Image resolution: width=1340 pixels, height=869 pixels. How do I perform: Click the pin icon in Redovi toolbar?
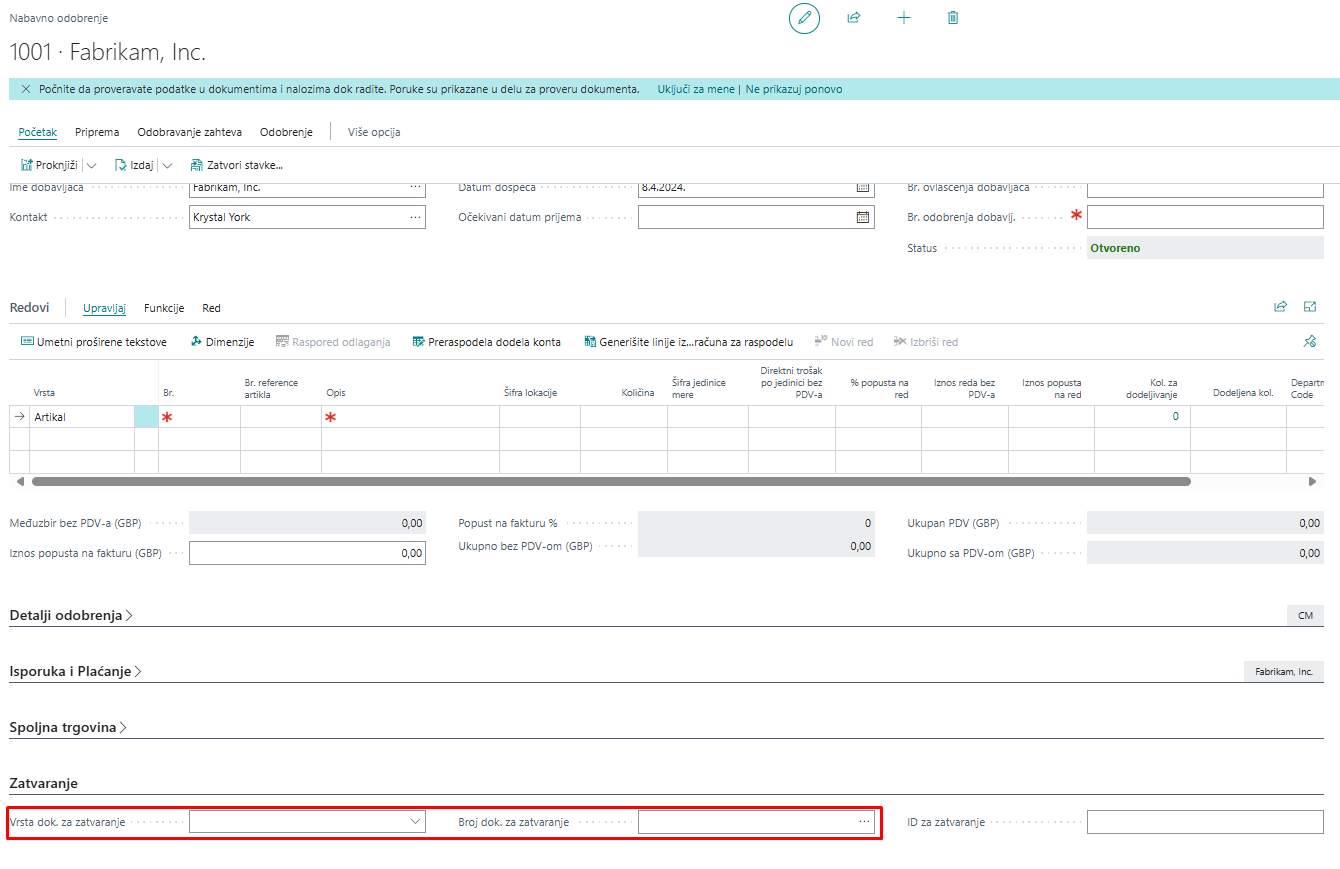tap(1310, 342)
